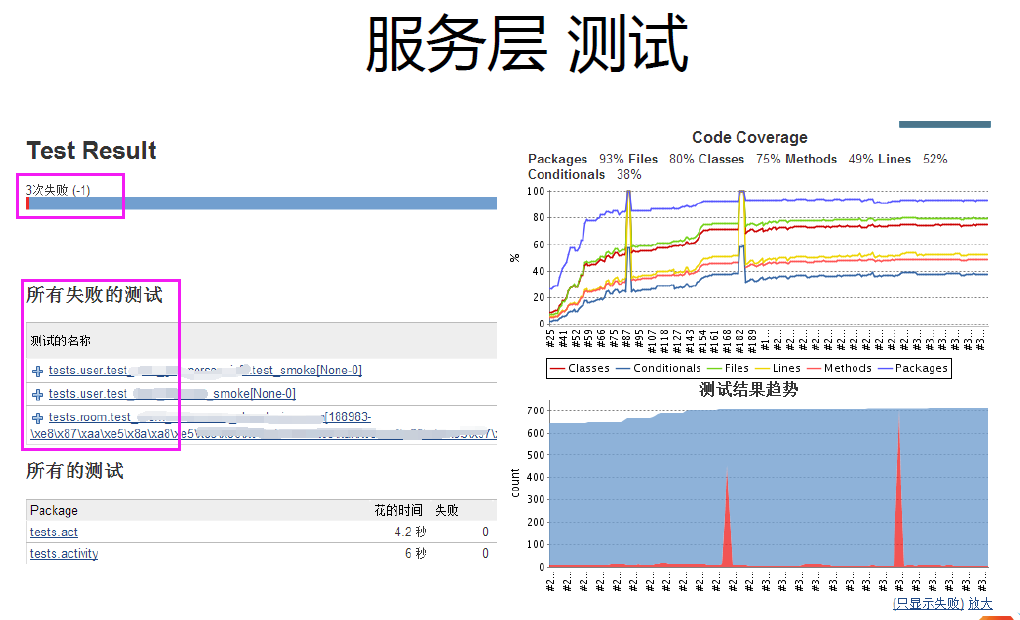The width and height of the screenshot is (1020, 620).
Task: Click the blue passed portion of result bar
Action: click(263, 204)
